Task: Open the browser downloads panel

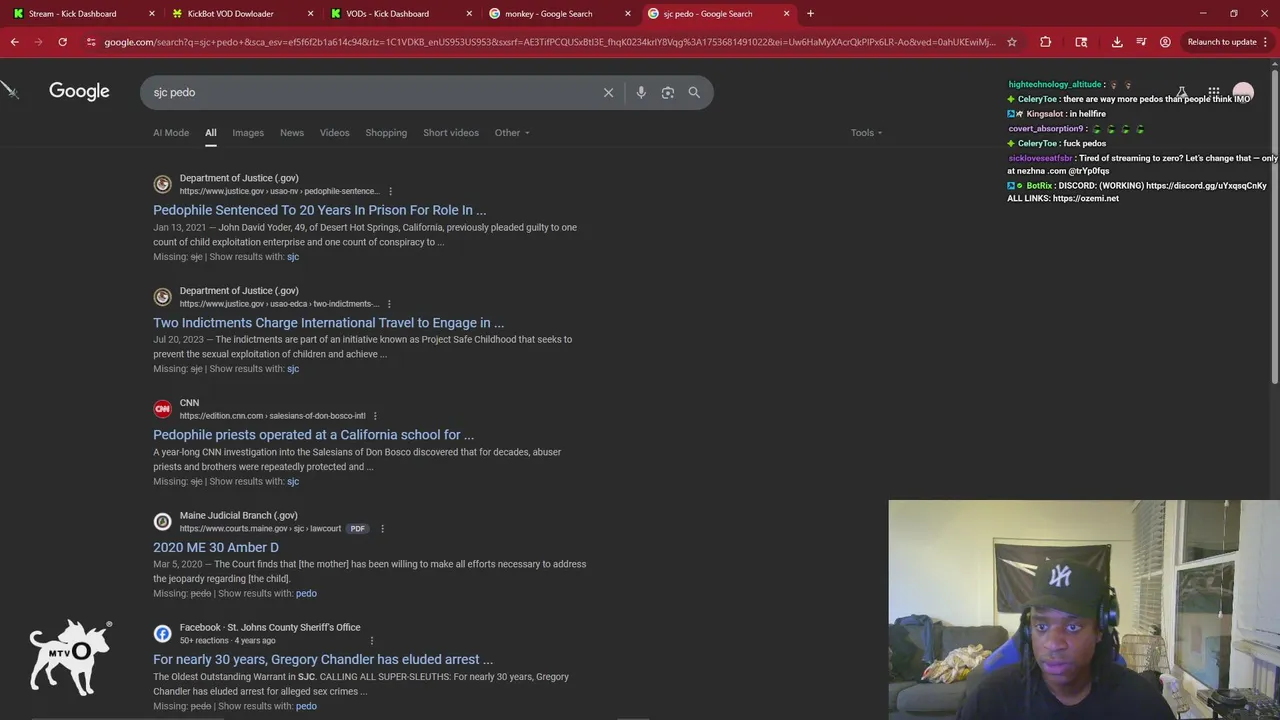Action: pos(1117,42)
